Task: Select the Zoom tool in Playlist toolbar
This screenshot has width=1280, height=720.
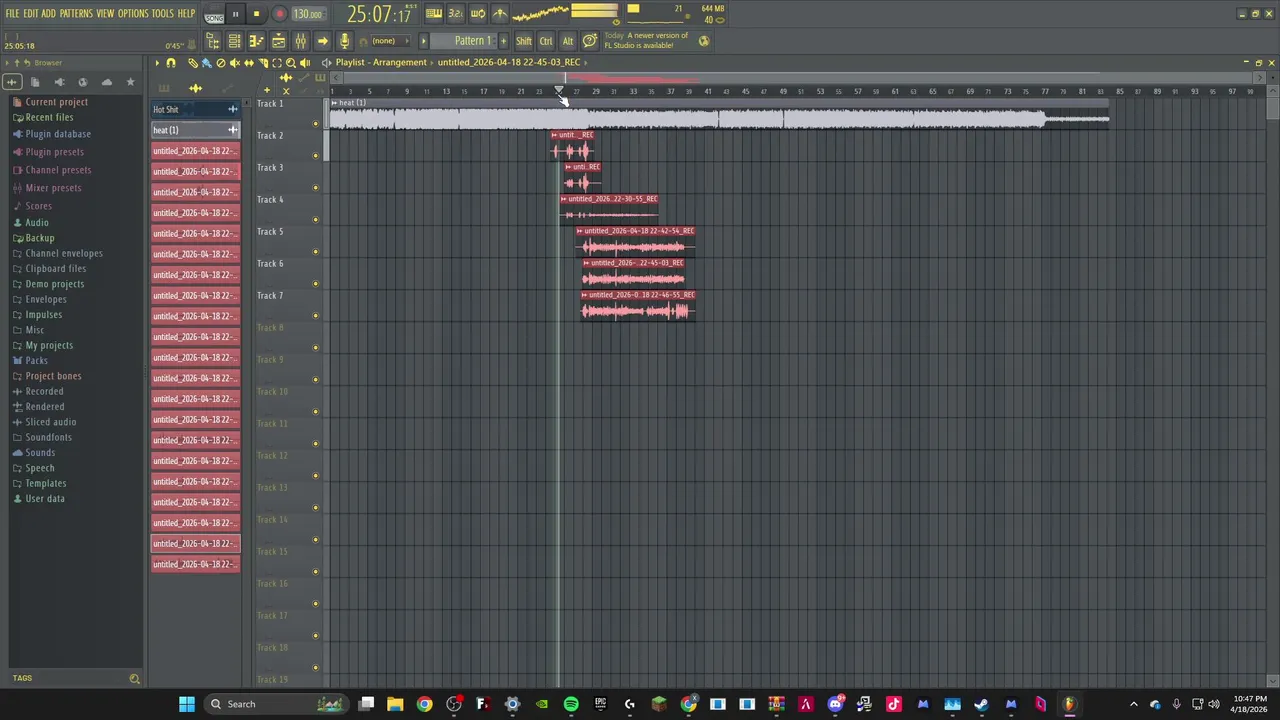Action: [291, 63]
